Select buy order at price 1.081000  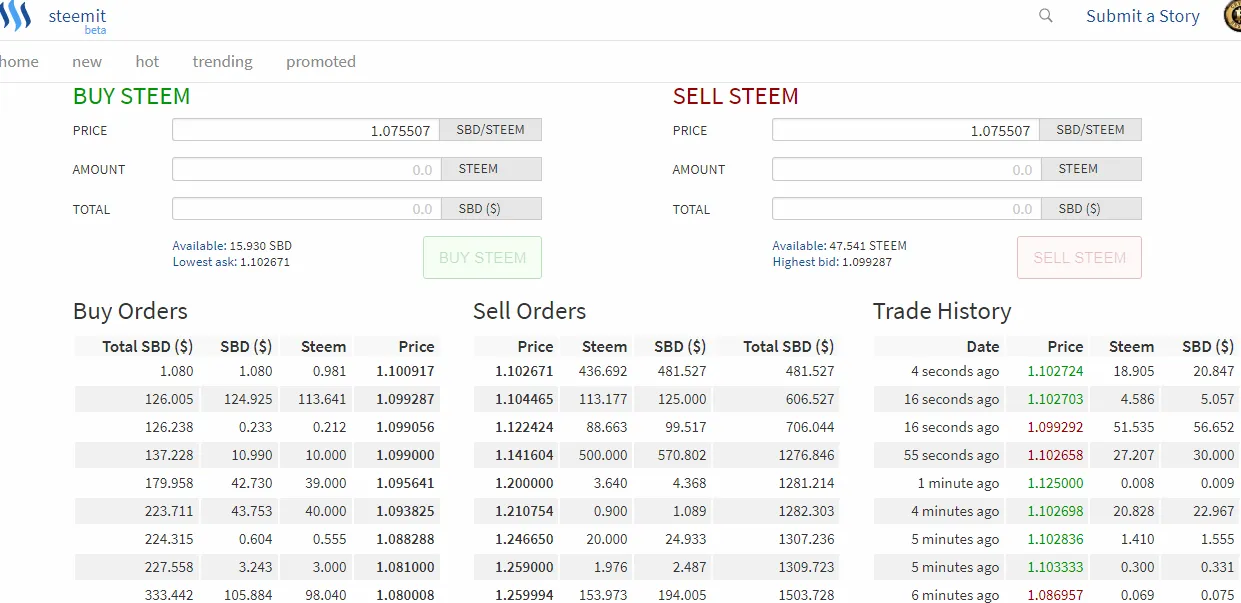(x=257, y=567)
